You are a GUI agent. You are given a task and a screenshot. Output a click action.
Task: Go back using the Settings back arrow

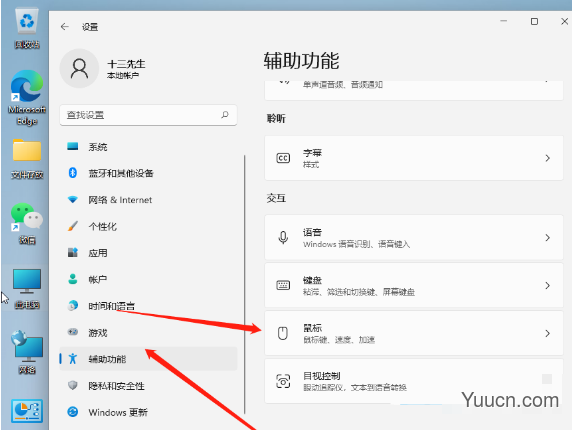(x=65, y=27)
